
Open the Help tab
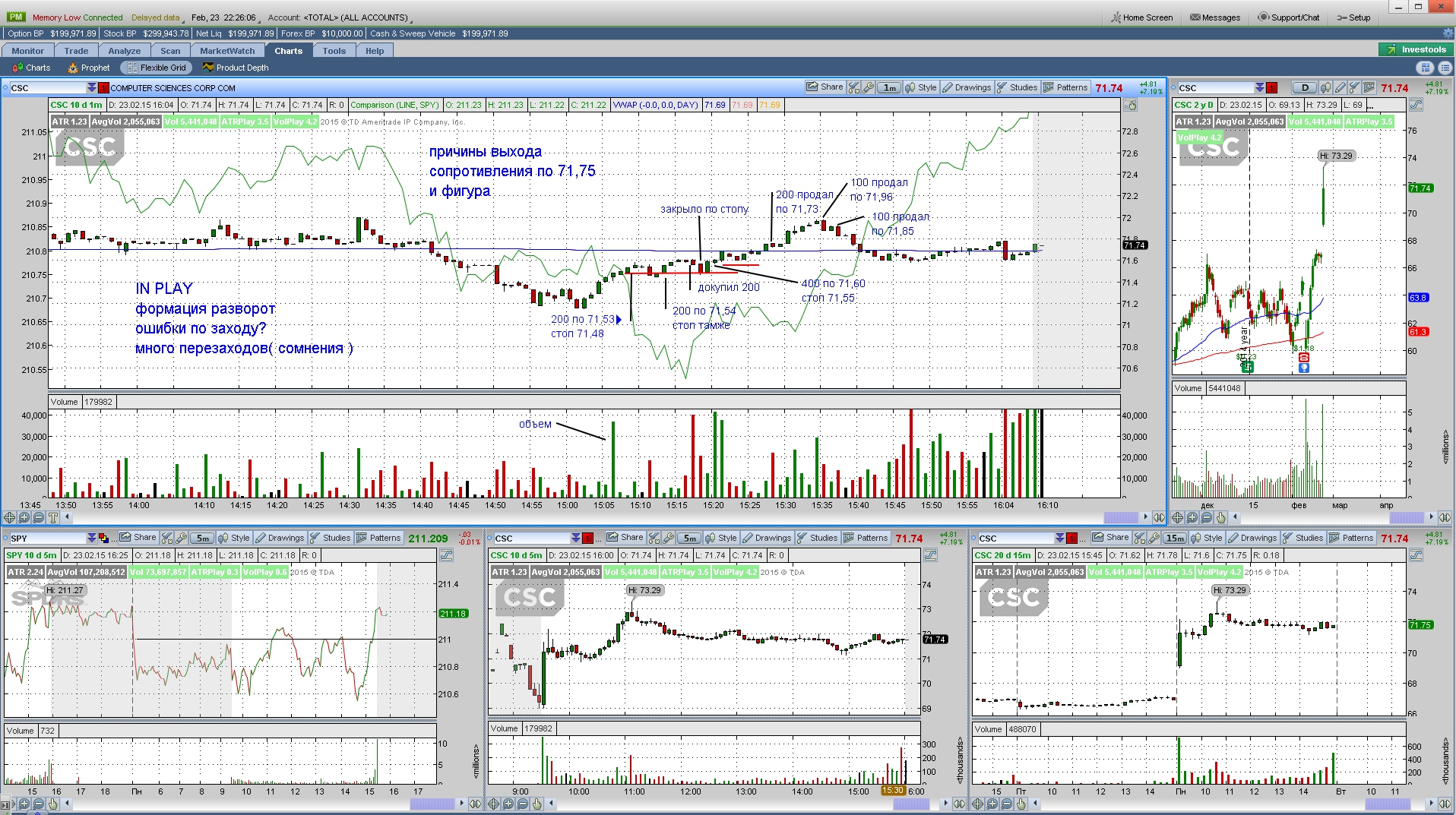[375, 51]
